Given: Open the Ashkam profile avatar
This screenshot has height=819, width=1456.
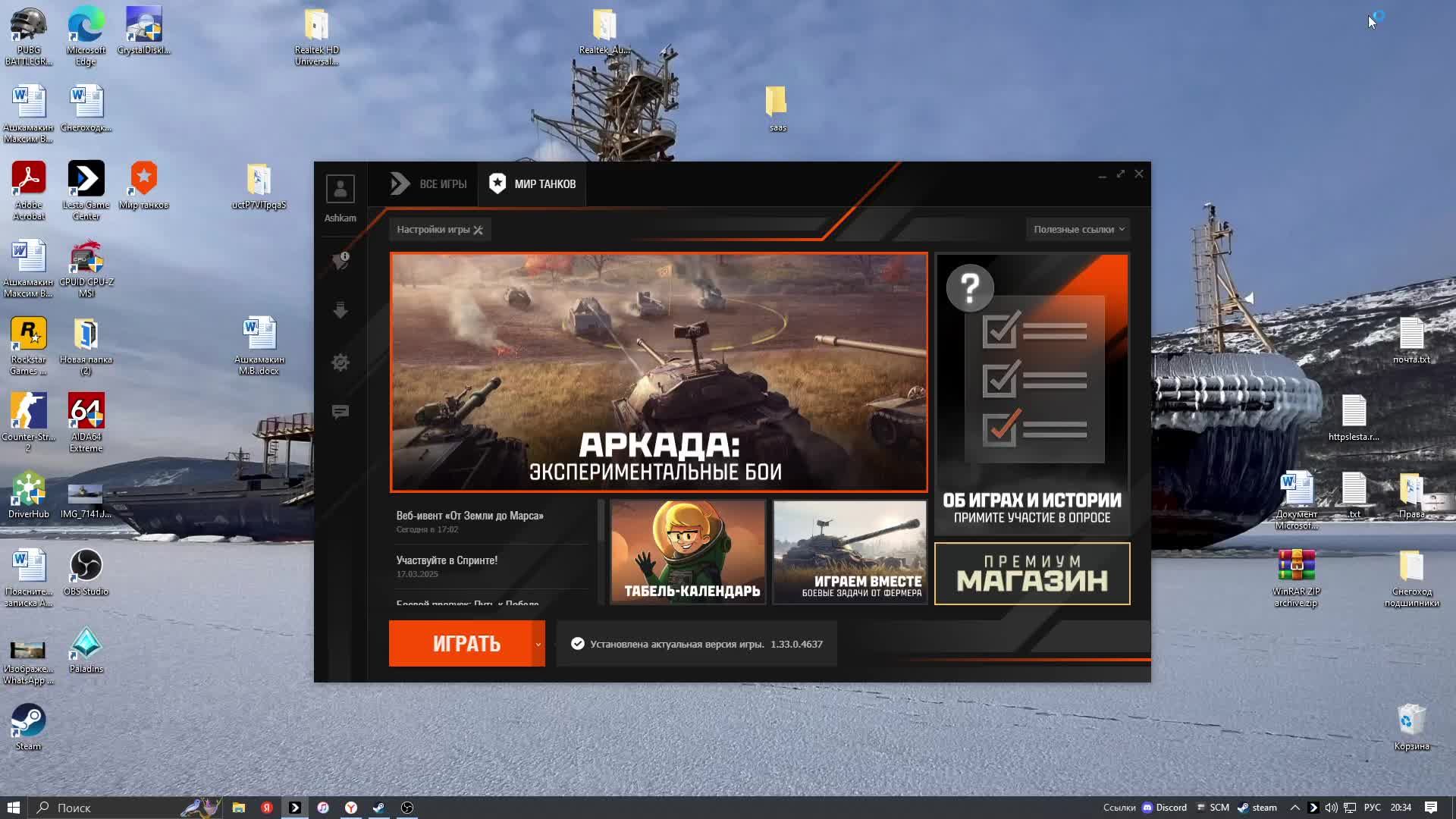Looking at the screenshot, I should [x=340, y=189].
